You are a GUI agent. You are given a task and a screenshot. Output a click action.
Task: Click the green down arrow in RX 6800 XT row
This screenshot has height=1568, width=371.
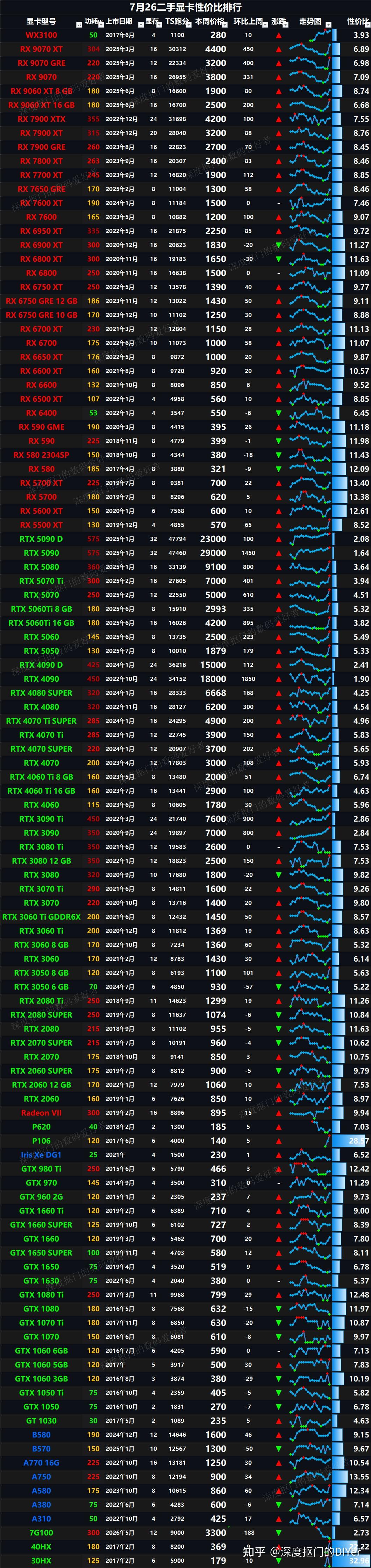[x=279, y=259]
